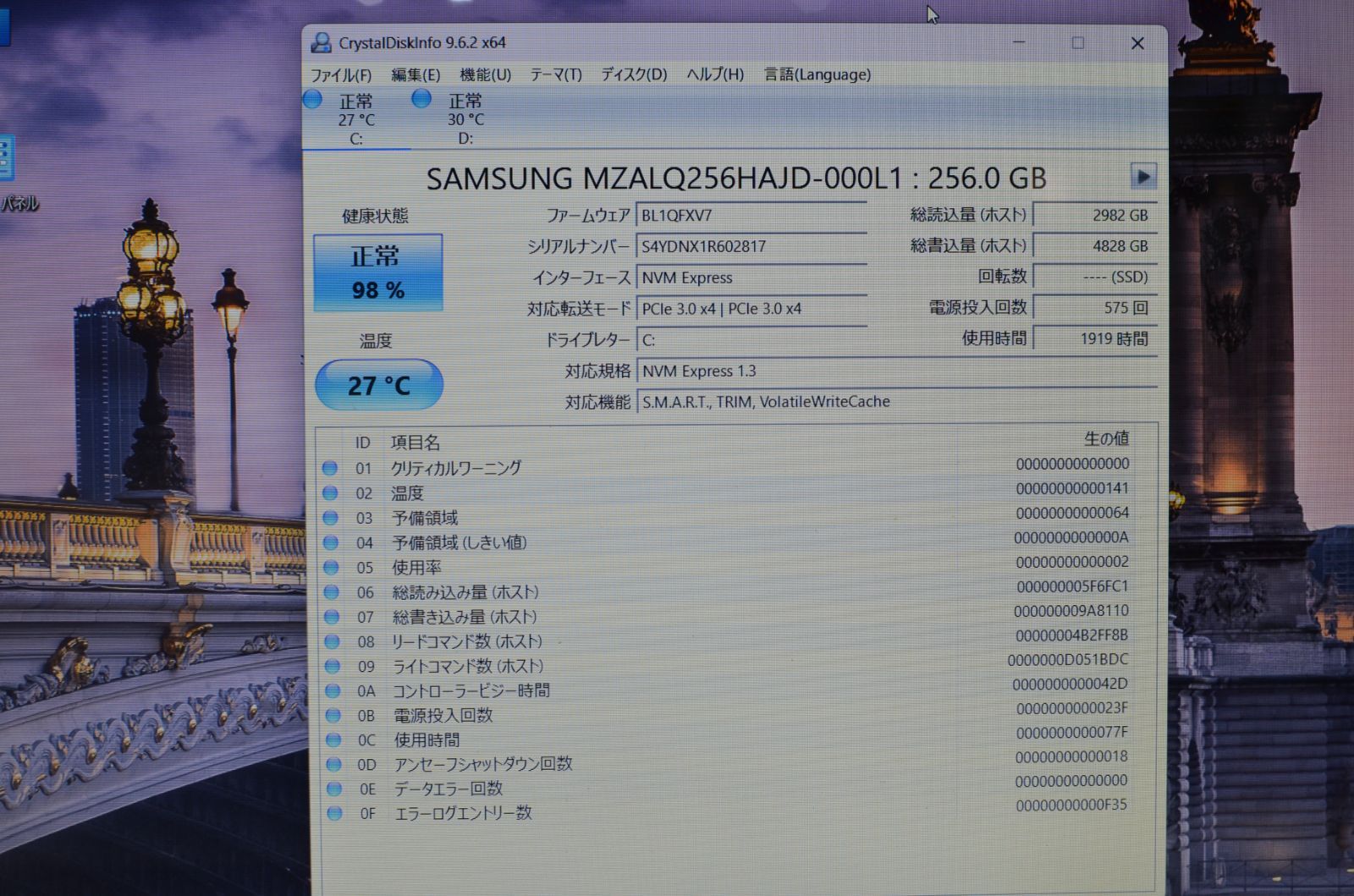Click the total host writes value 4828 GB
The height and width of the screenshot is (896, 1354).
point(1095,246)
